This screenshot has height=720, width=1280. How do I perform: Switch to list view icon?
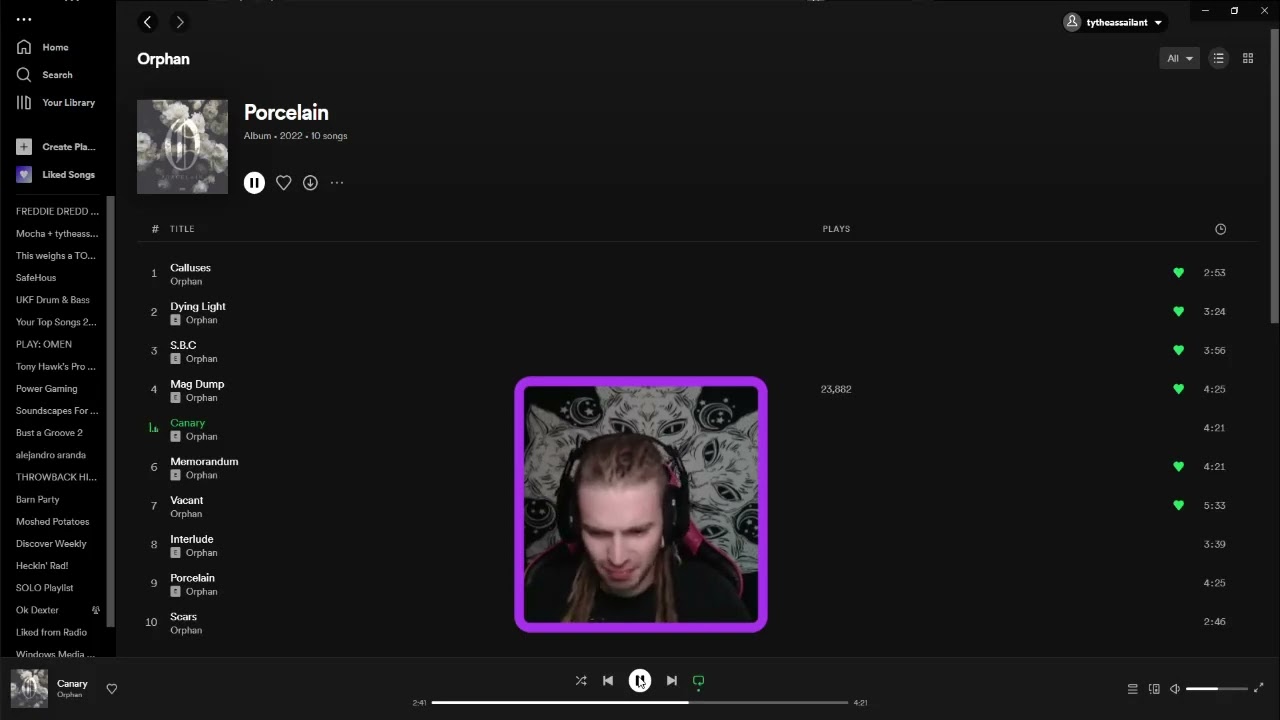pos(1218,58)
